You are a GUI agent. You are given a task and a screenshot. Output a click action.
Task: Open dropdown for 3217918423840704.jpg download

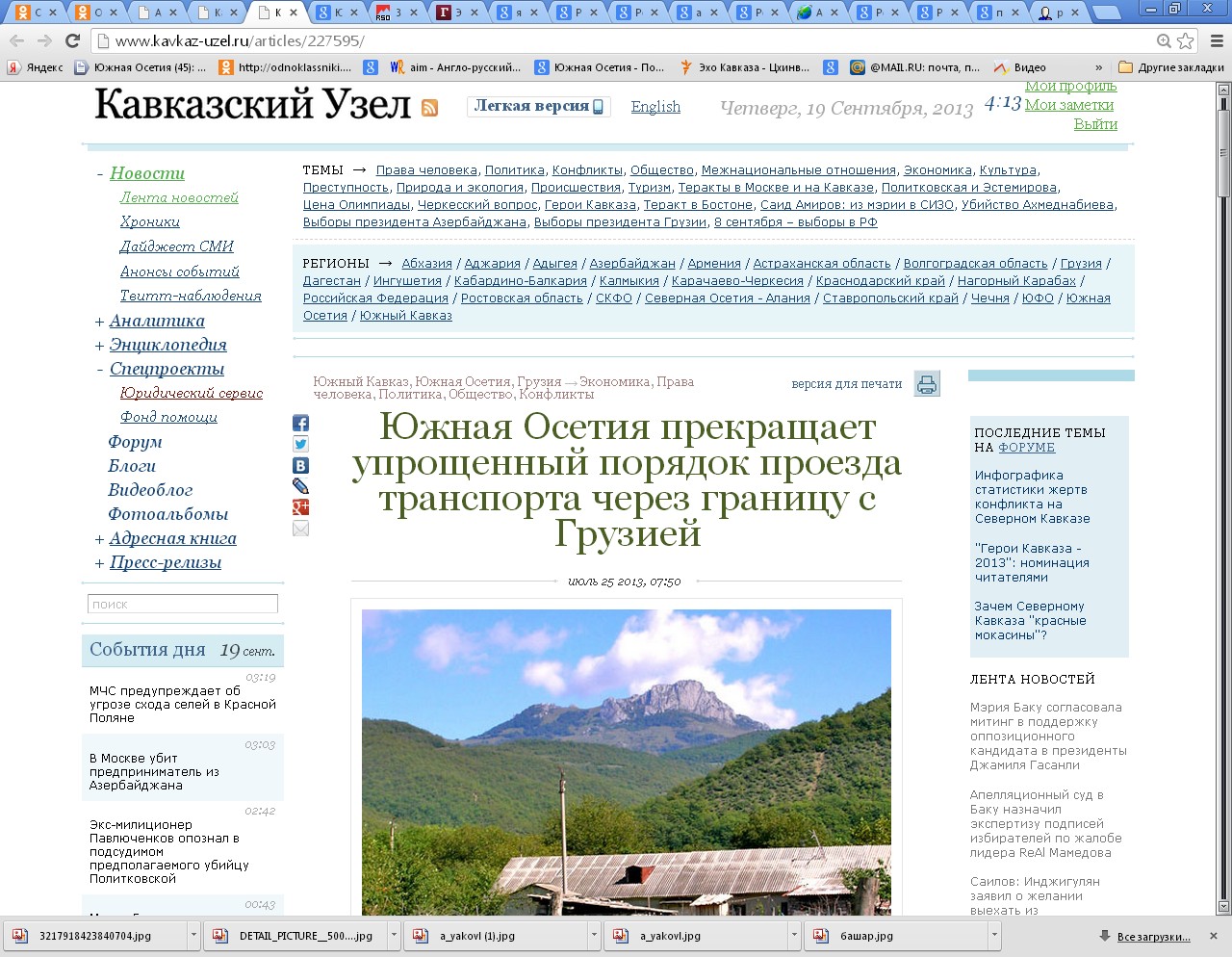coord(193,935)
